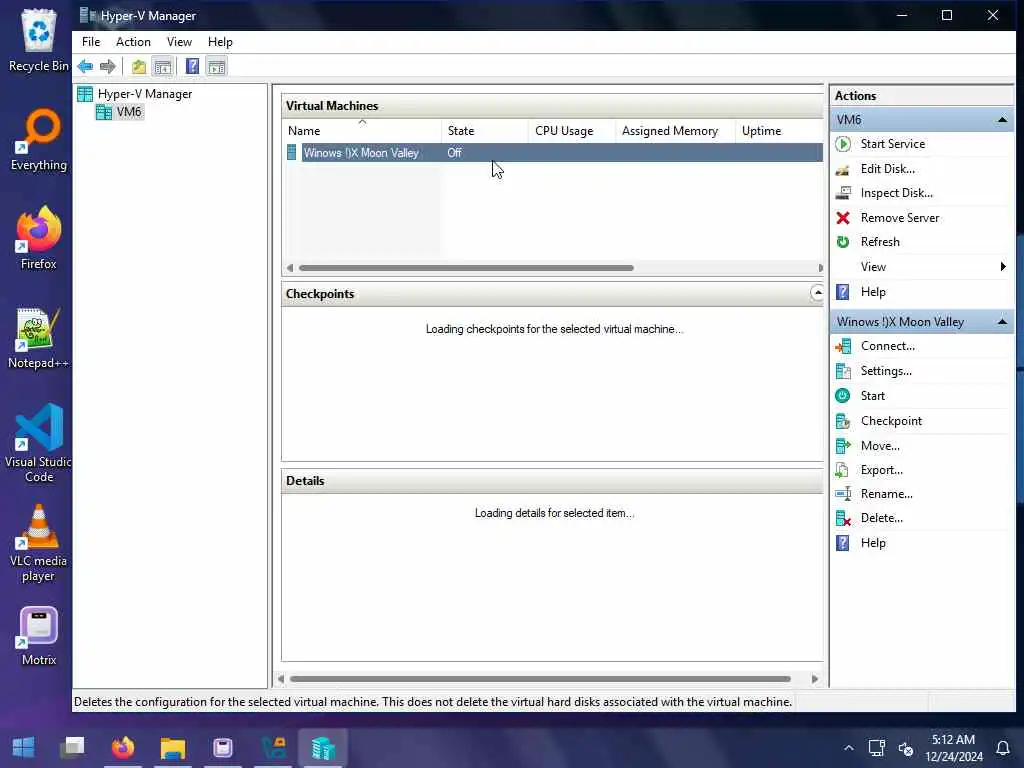The height and width of the screenshot is (768, 1024).
Task: Click Help icon under Winows !)X Moon Valley
Action: (842, 543)
